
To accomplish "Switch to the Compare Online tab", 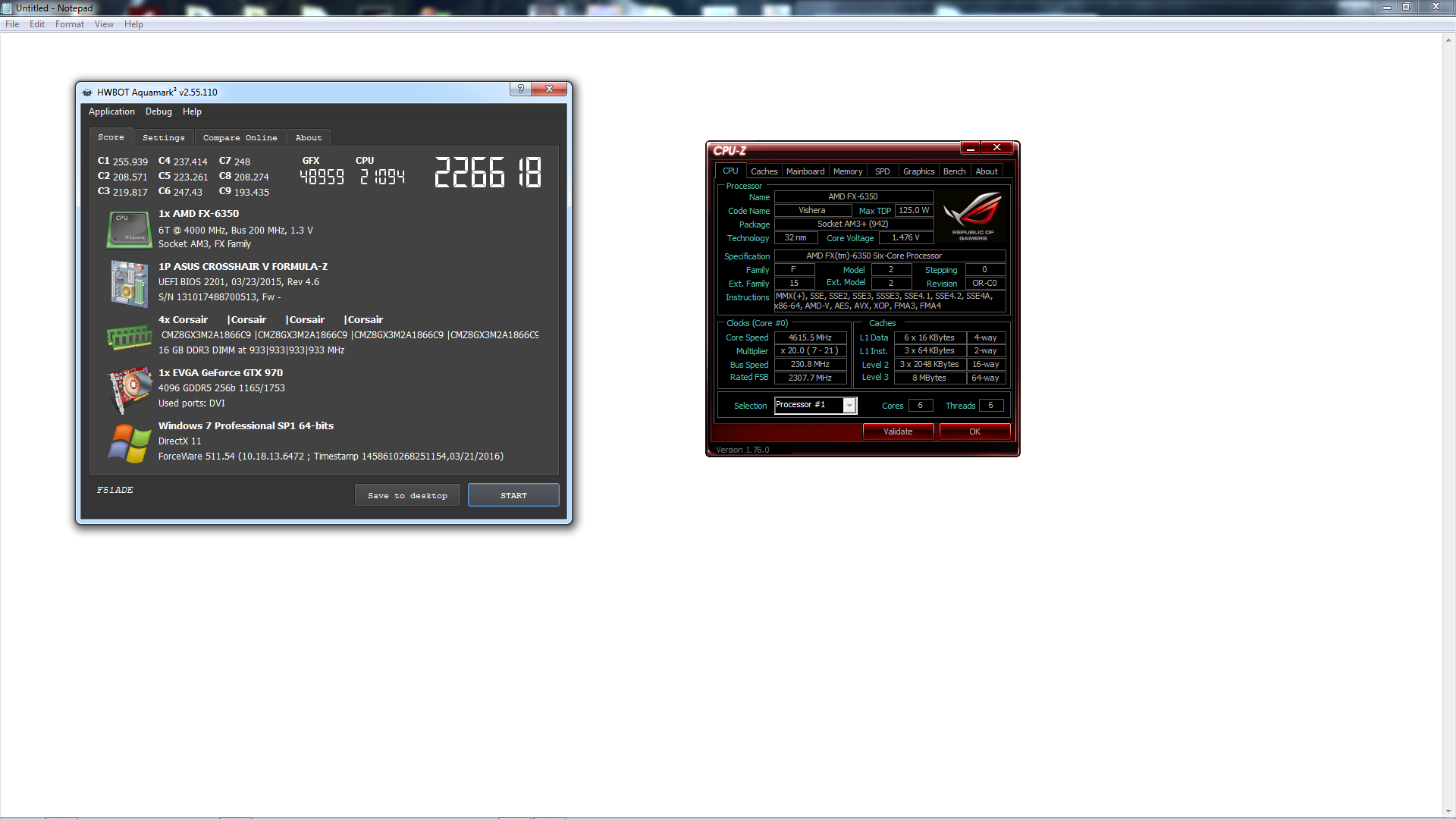I will 240,138.
